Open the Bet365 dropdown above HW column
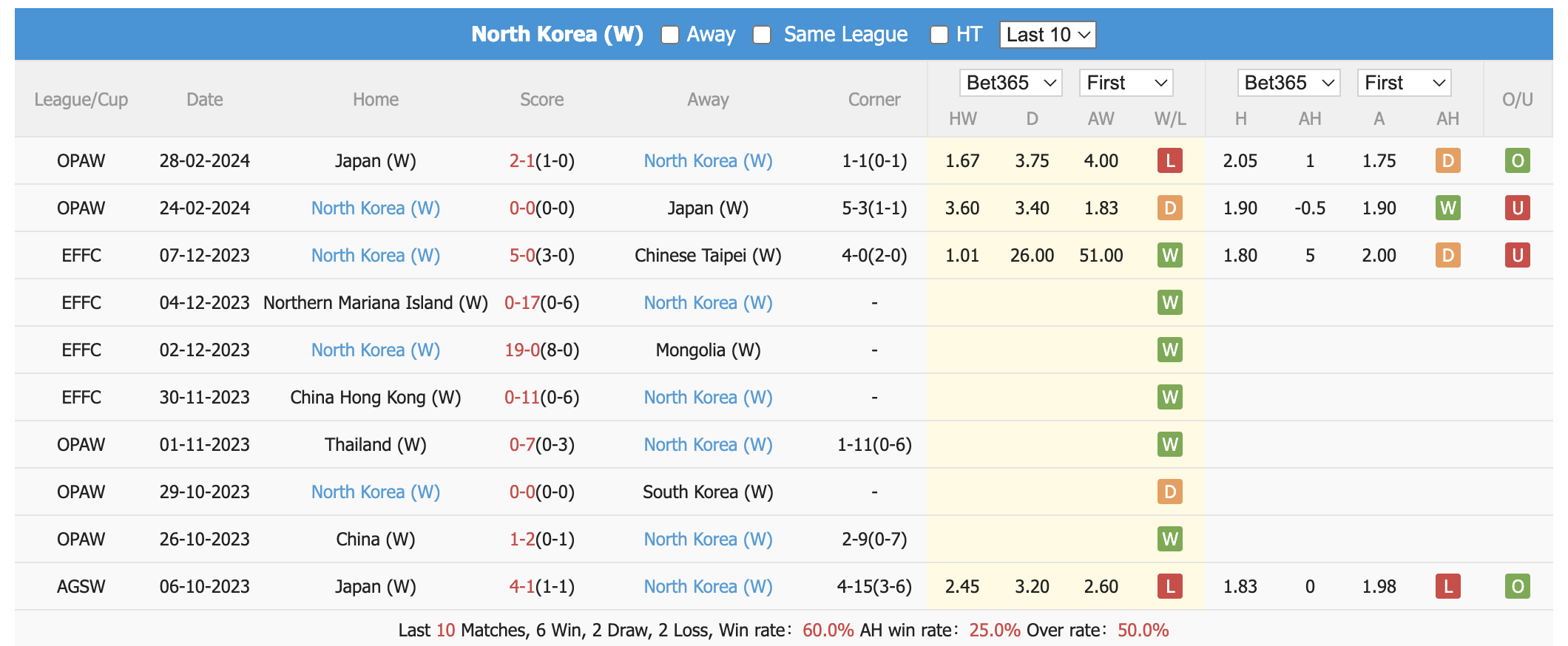The width and height of the screenshot is (1568, 646). pos(1010,83)
